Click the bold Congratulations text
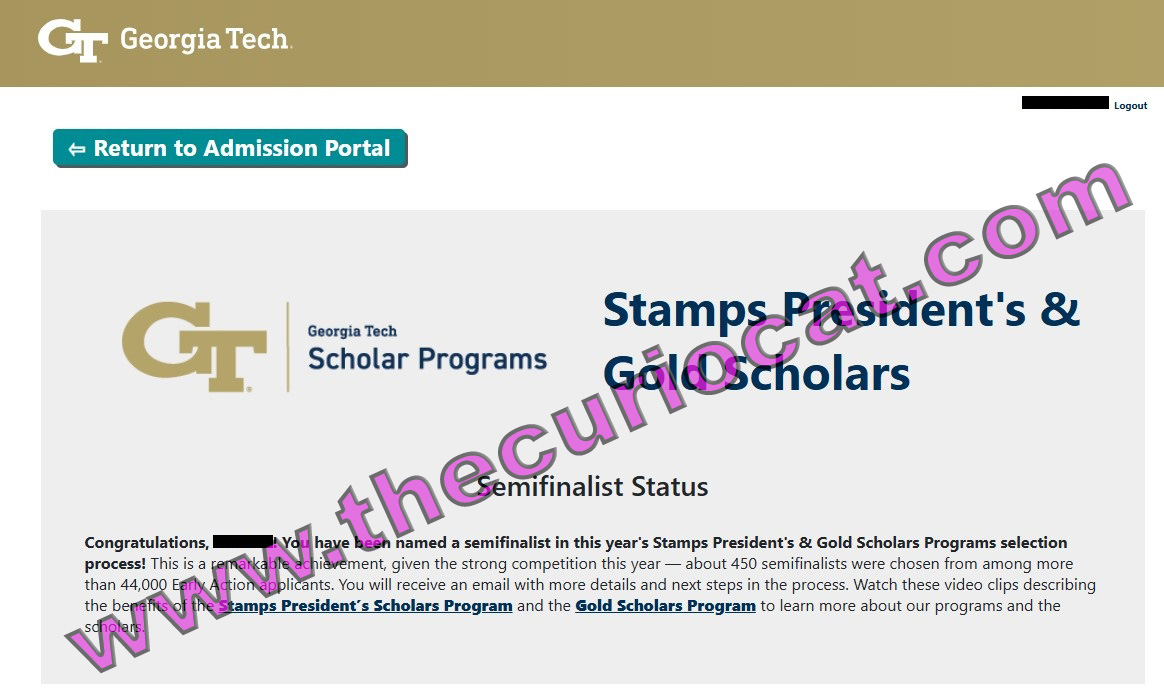The width and height of the screenshot is (1164, 694). coord(147,543)
